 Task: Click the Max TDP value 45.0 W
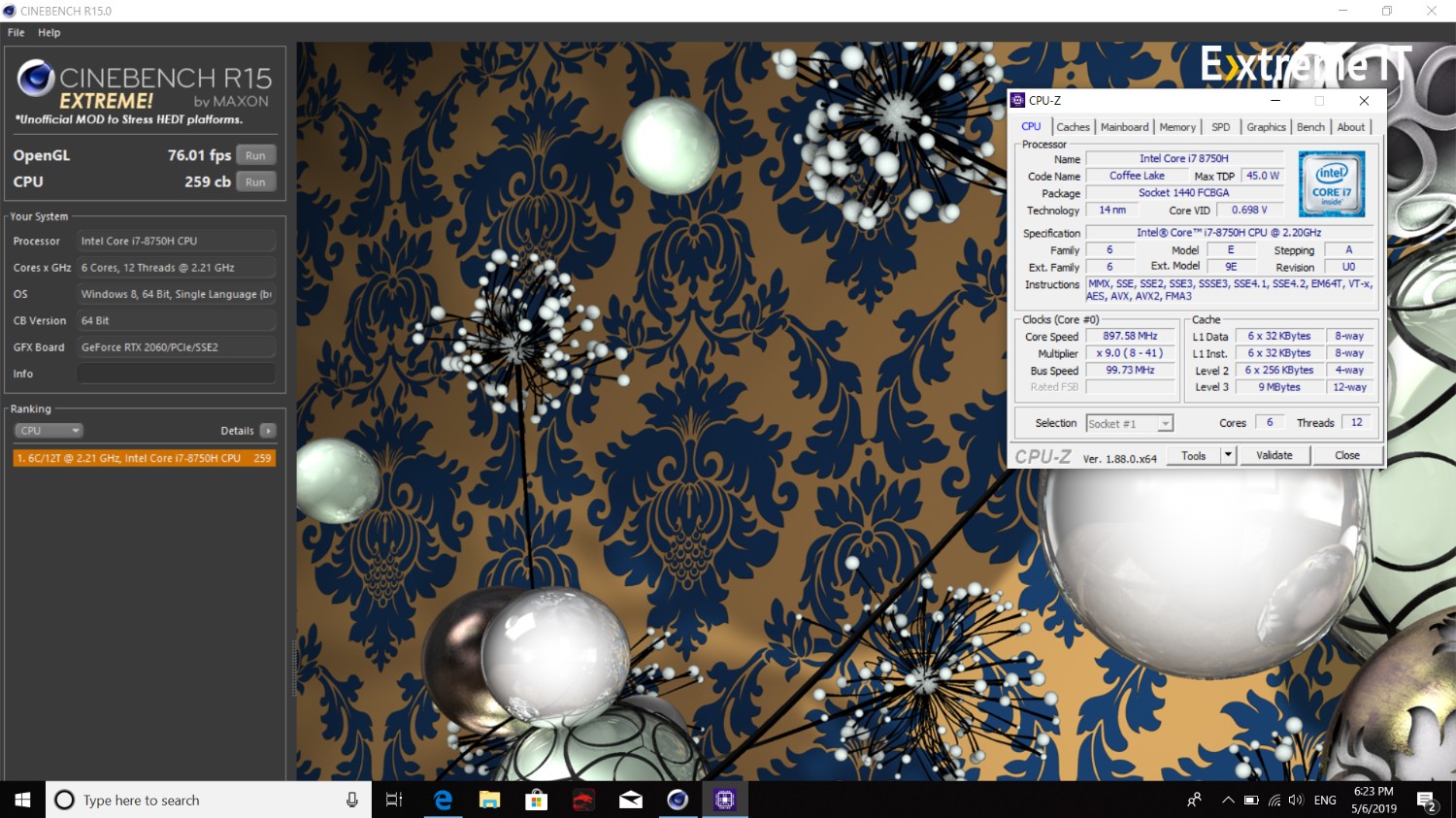click(1263, 176)
